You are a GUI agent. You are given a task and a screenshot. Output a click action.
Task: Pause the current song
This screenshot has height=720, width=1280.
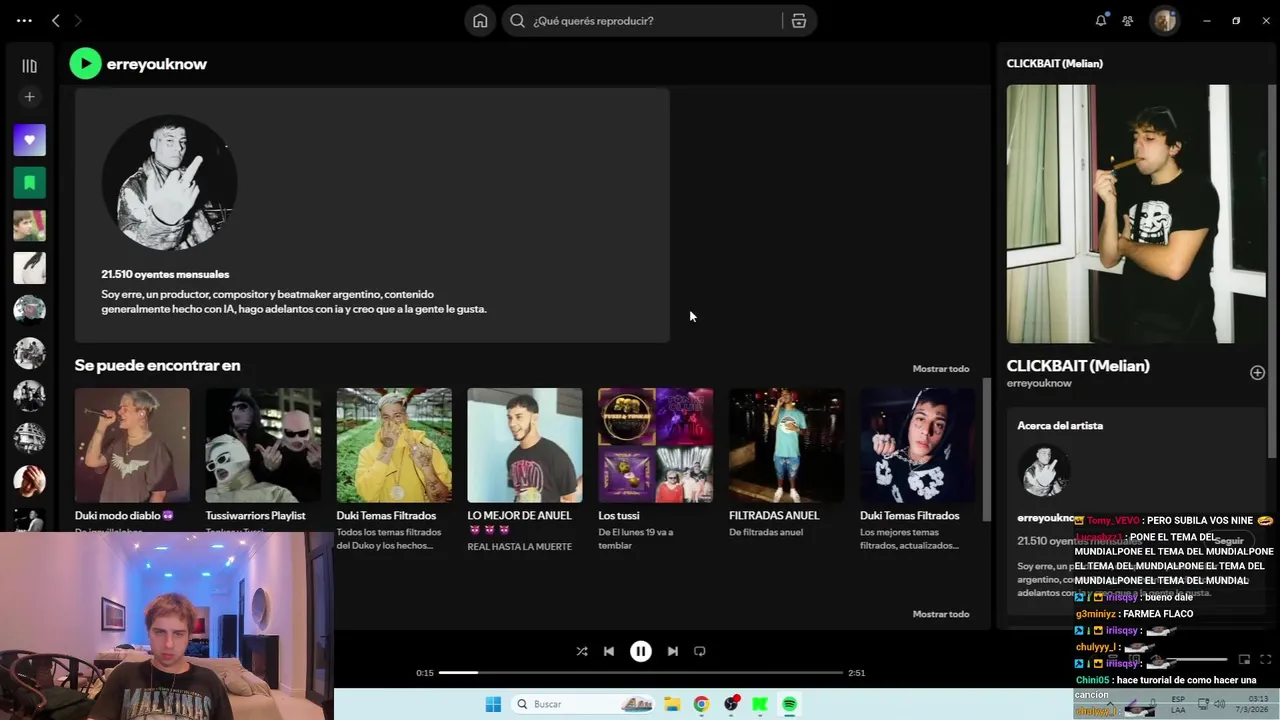(641, 651)
